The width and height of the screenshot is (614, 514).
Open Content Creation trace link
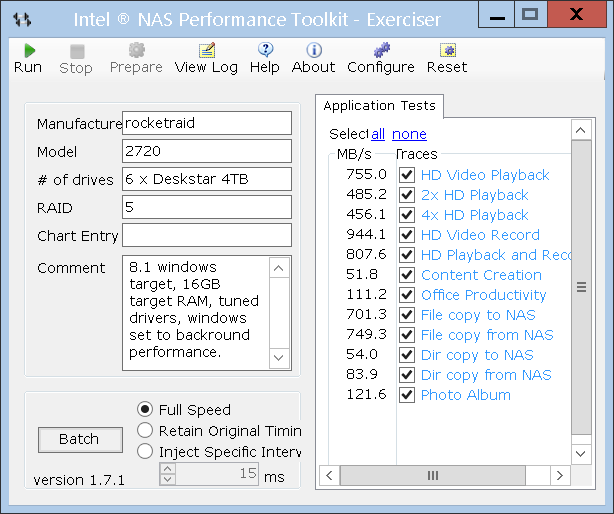click(481, 275)
